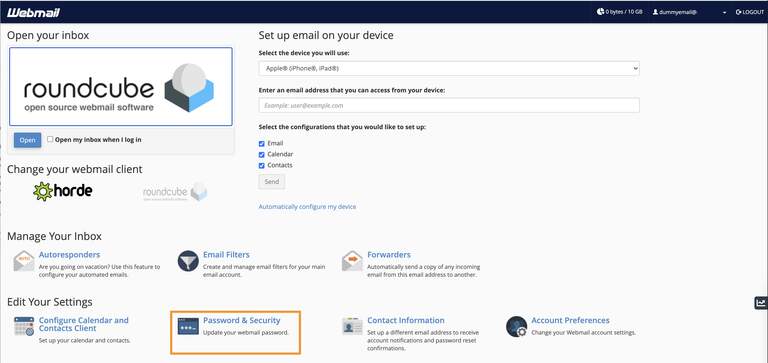Viewport: 768px width, 363px height.
Task: Open the Email Filters link
Action: pyautogui.click(x=226, y=255)
